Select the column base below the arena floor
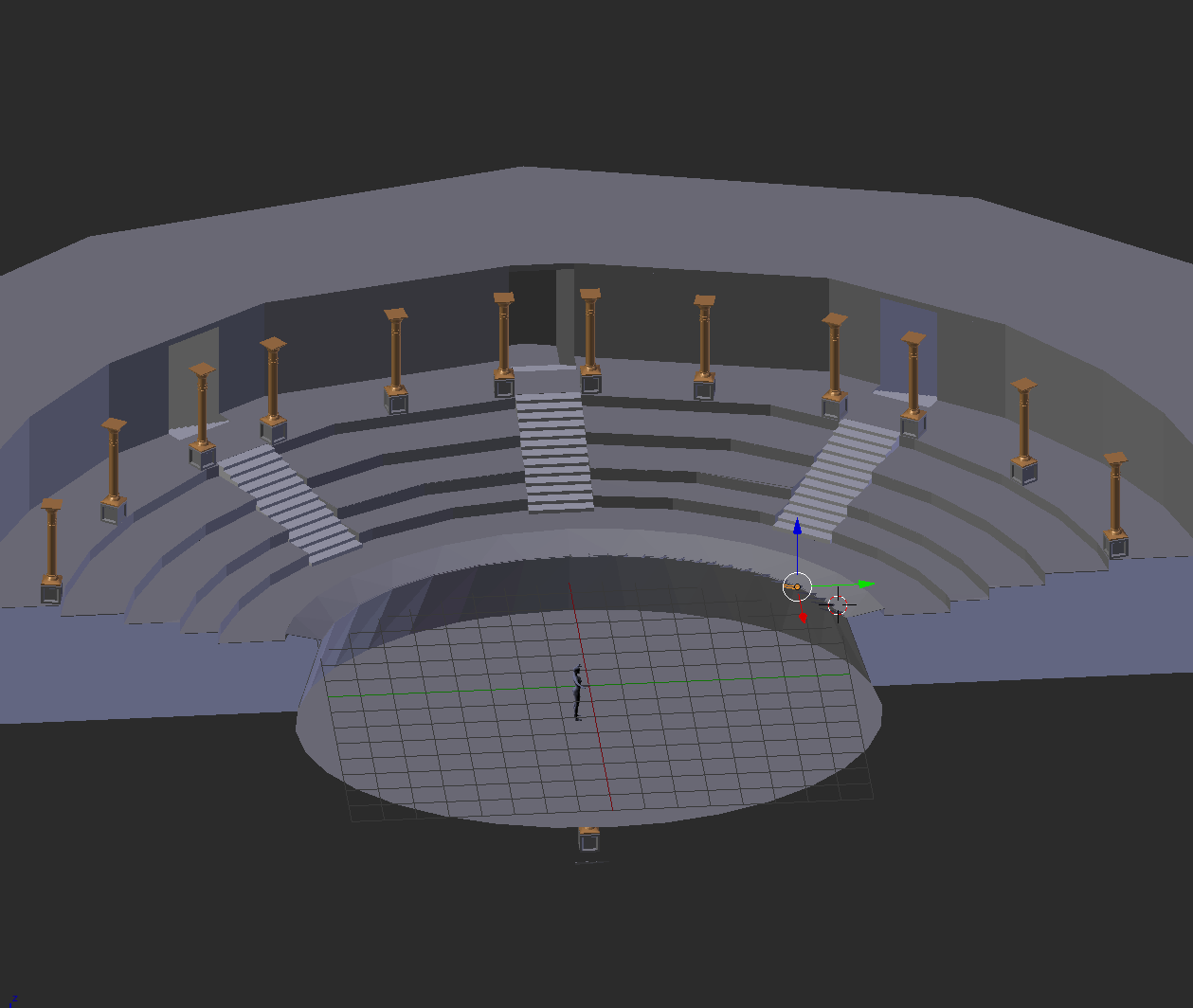The image size is (1193, 1008). 588,840
